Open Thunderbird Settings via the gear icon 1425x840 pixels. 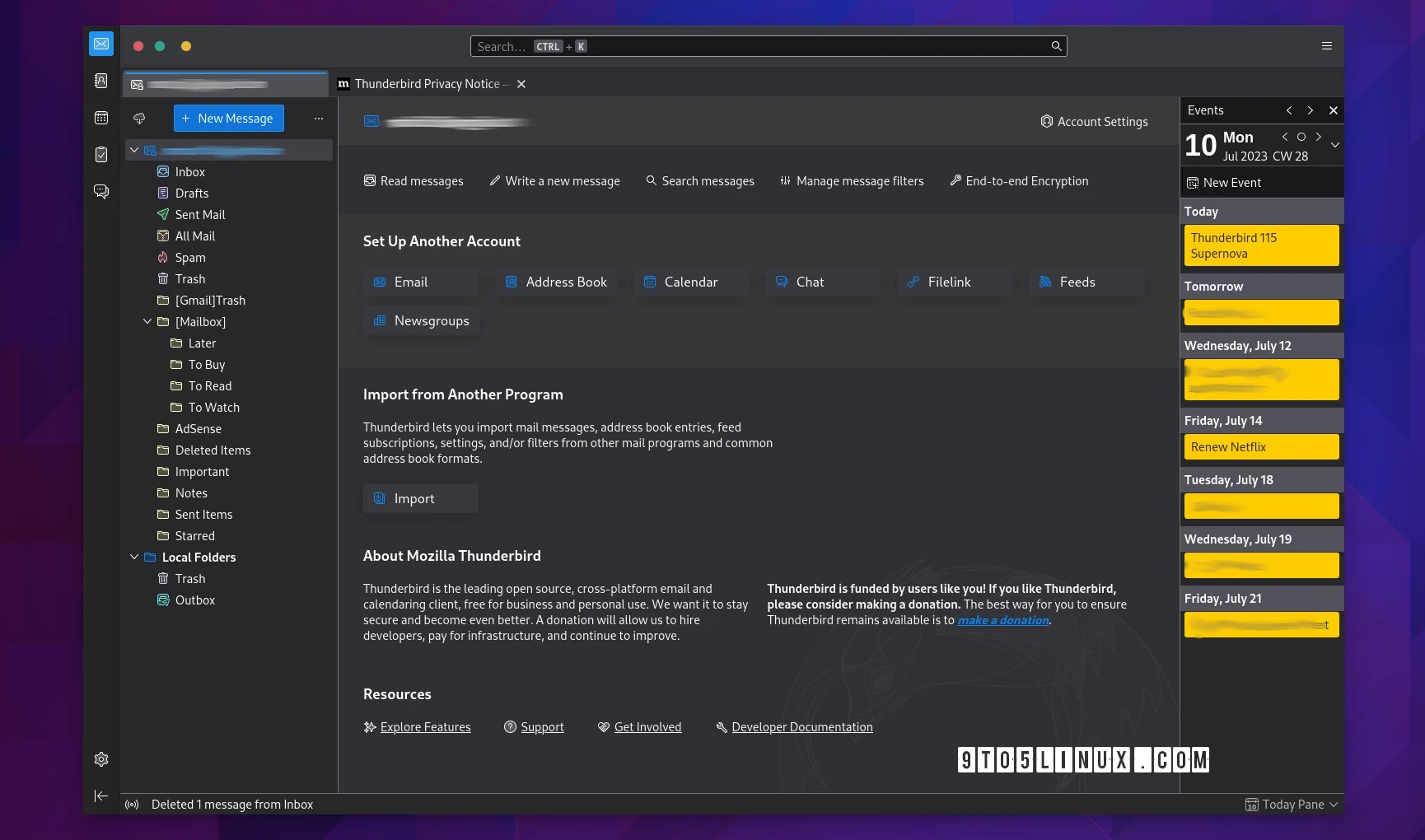pos(100,758)
